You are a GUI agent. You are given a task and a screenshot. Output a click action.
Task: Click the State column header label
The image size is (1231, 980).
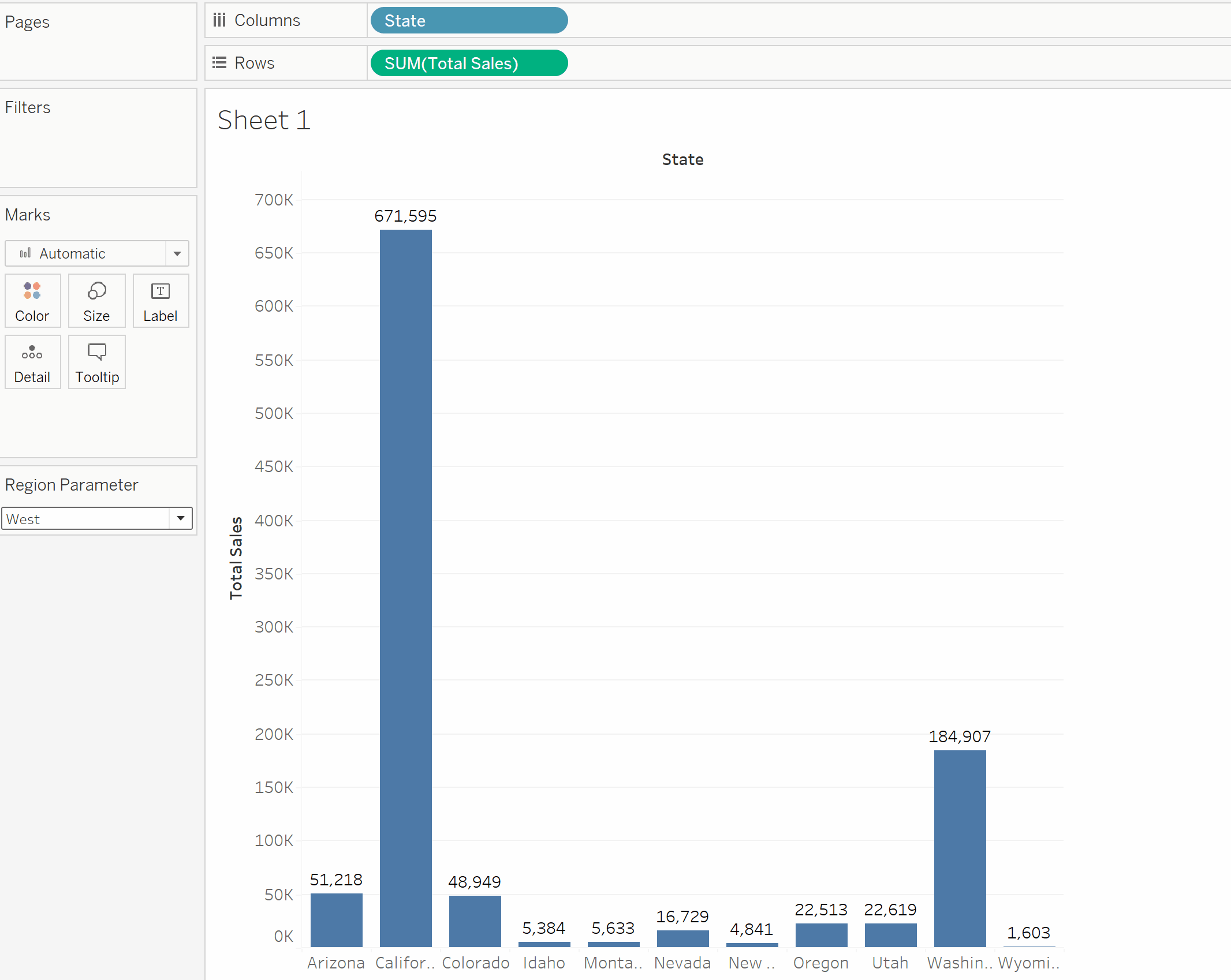tap(682, 159)
